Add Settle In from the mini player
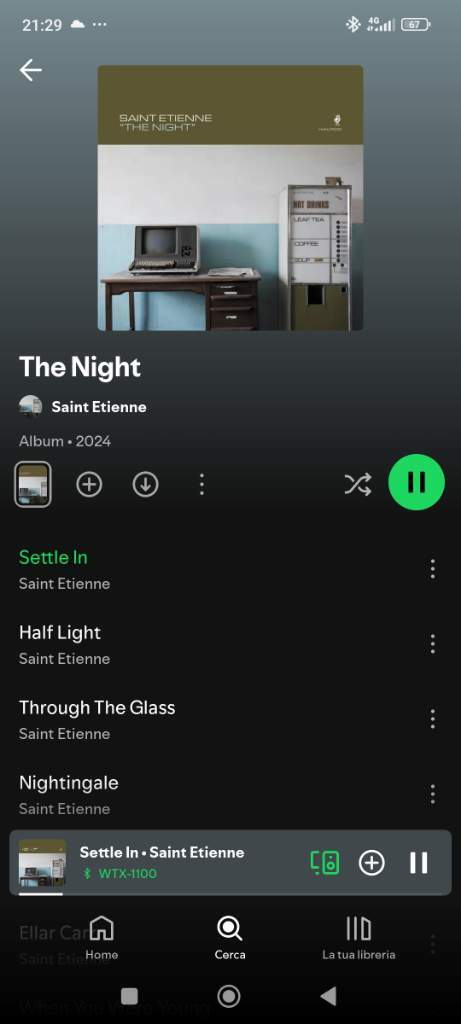 tap(372, 863)
